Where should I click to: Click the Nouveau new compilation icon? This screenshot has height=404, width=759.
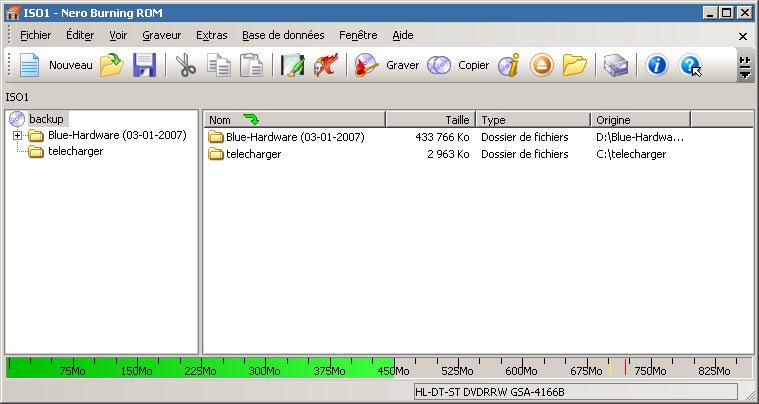point(30,65)
